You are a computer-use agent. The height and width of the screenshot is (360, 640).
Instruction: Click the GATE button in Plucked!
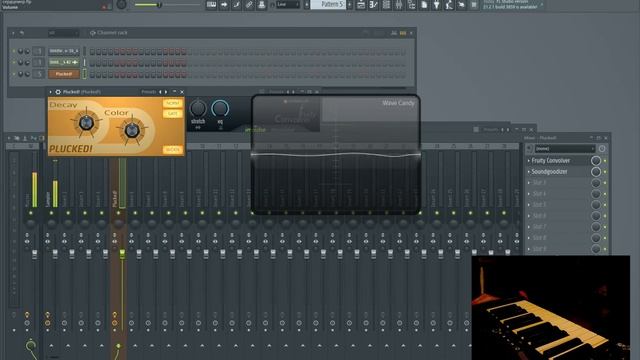click(x=173, y=114)
